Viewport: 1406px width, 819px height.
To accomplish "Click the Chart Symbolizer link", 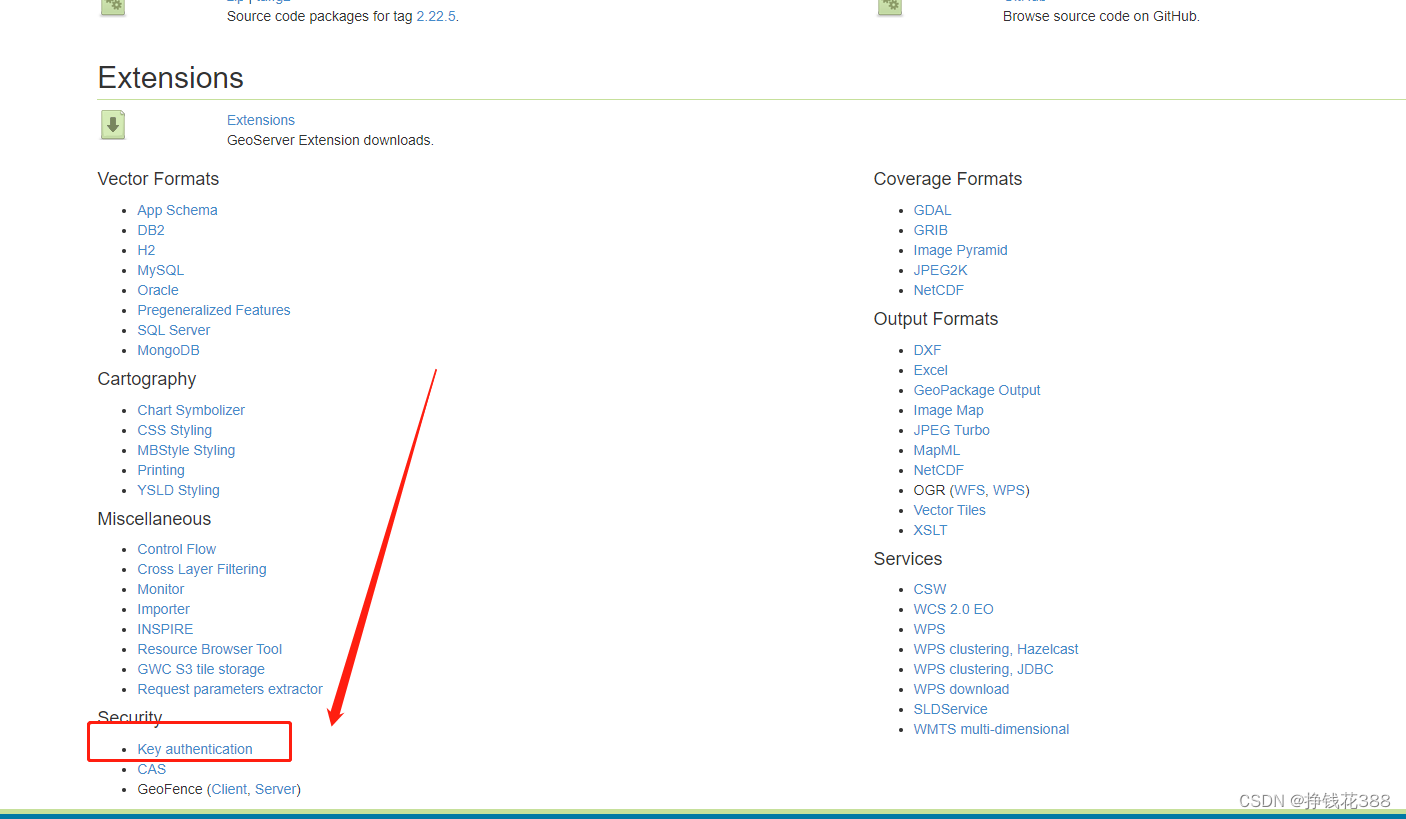I will pyautogui.click(x=191, y=410).
